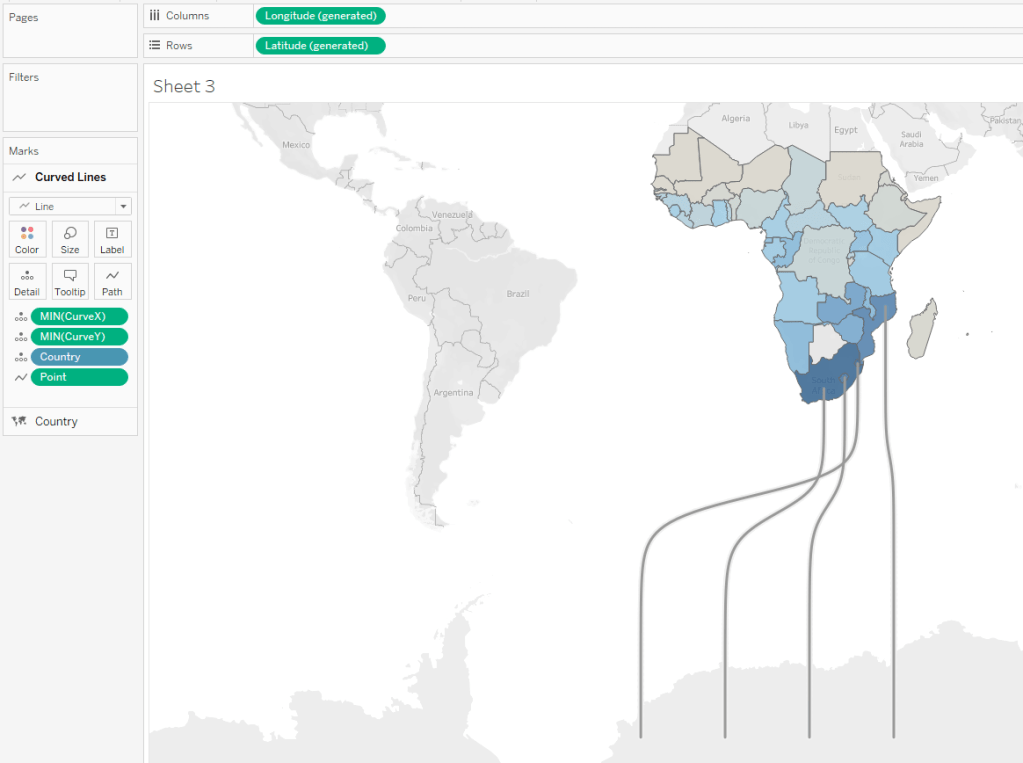Screen dimensions: 1023x763
Task: Expand the Curved Lines marks layer
Action: pyautogui.click(x=70, y=177)
